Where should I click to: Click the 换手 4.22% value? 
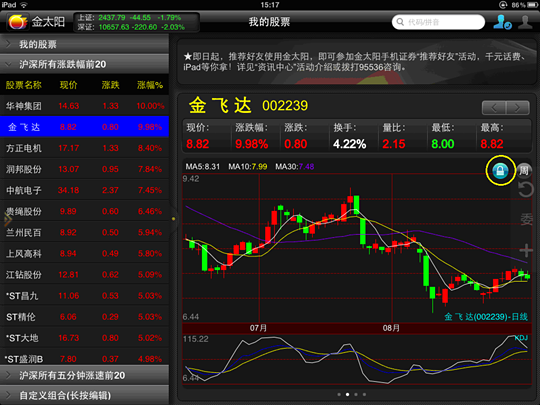point(350,144)
